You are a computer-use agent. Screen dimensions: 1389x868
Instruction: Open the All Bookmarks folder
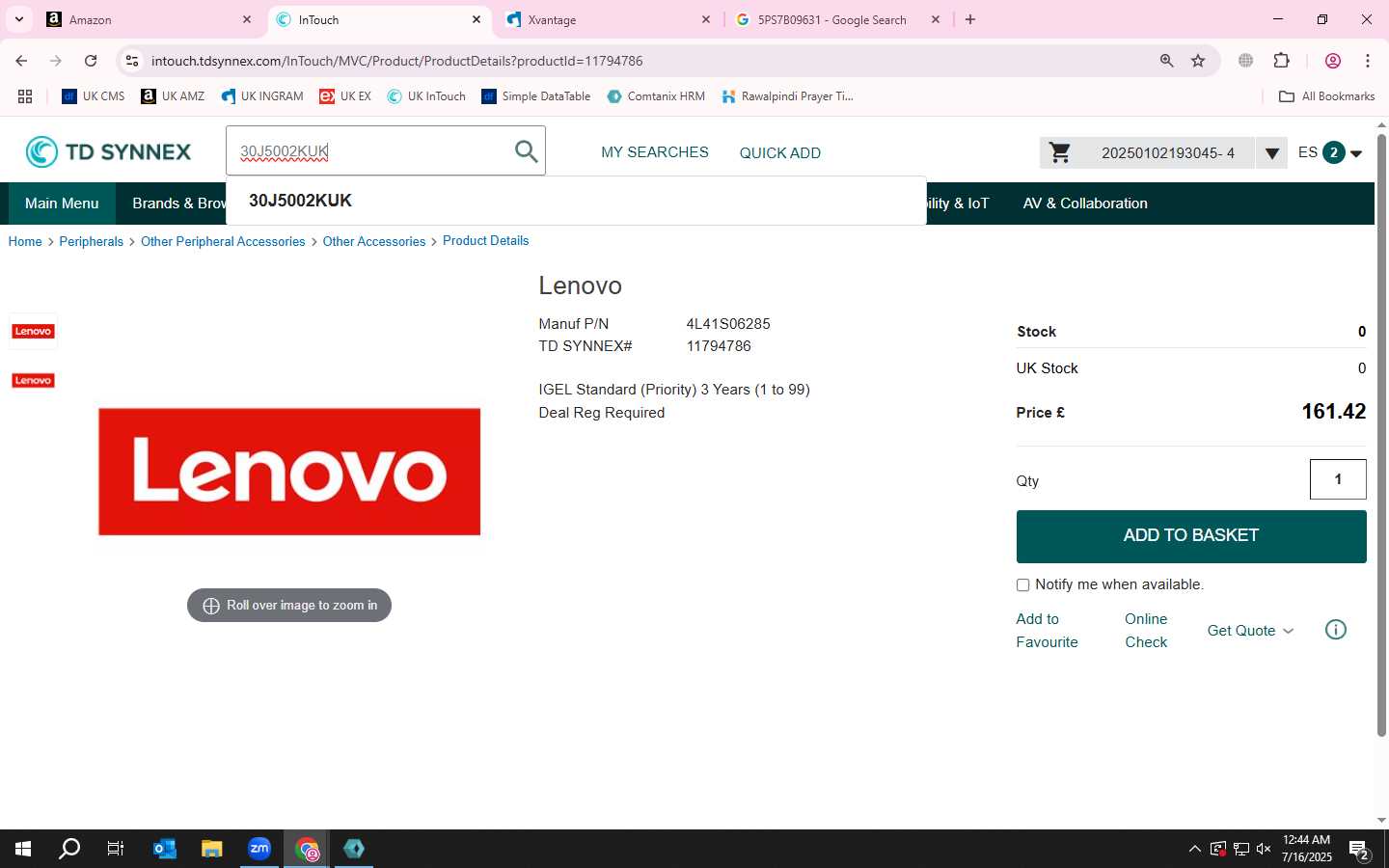[1326, 96]
